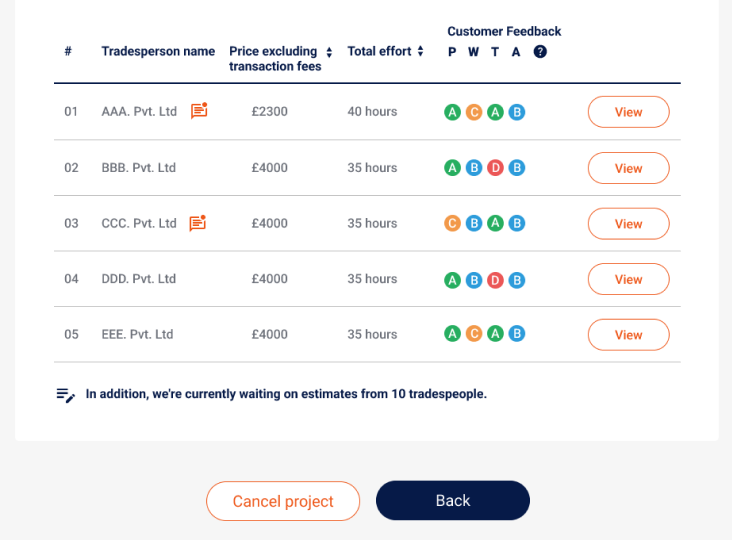Click the Cancel project button
The width and height of the screenshot is (732, 540).
(283, 501)
